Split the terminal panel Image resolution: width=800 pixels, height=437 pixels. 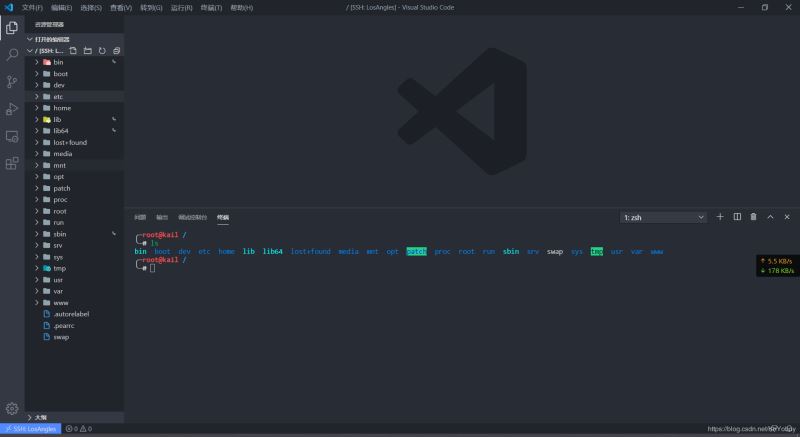click(737, 217)
